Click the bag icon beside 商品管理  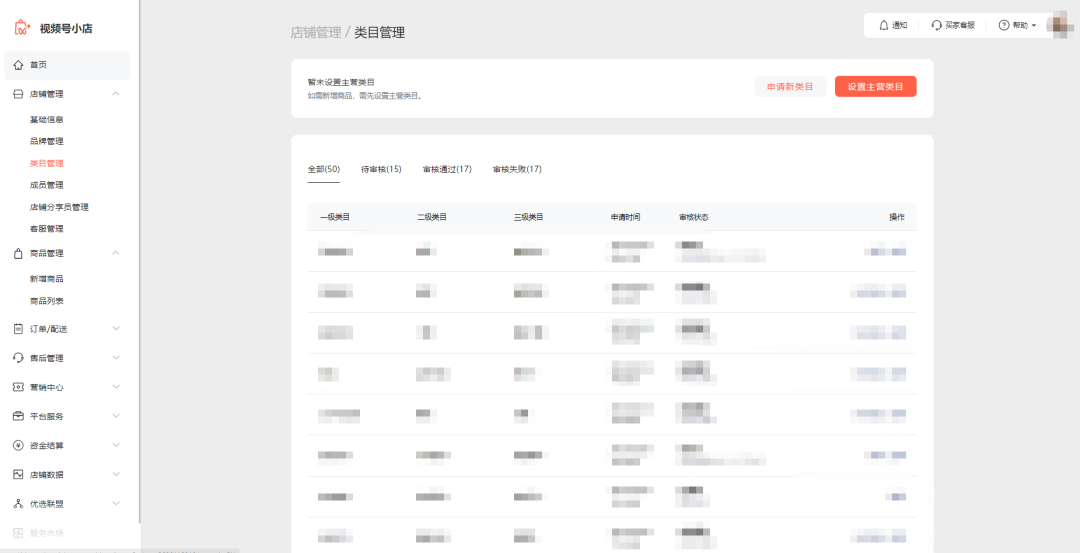tap(18, 253)
